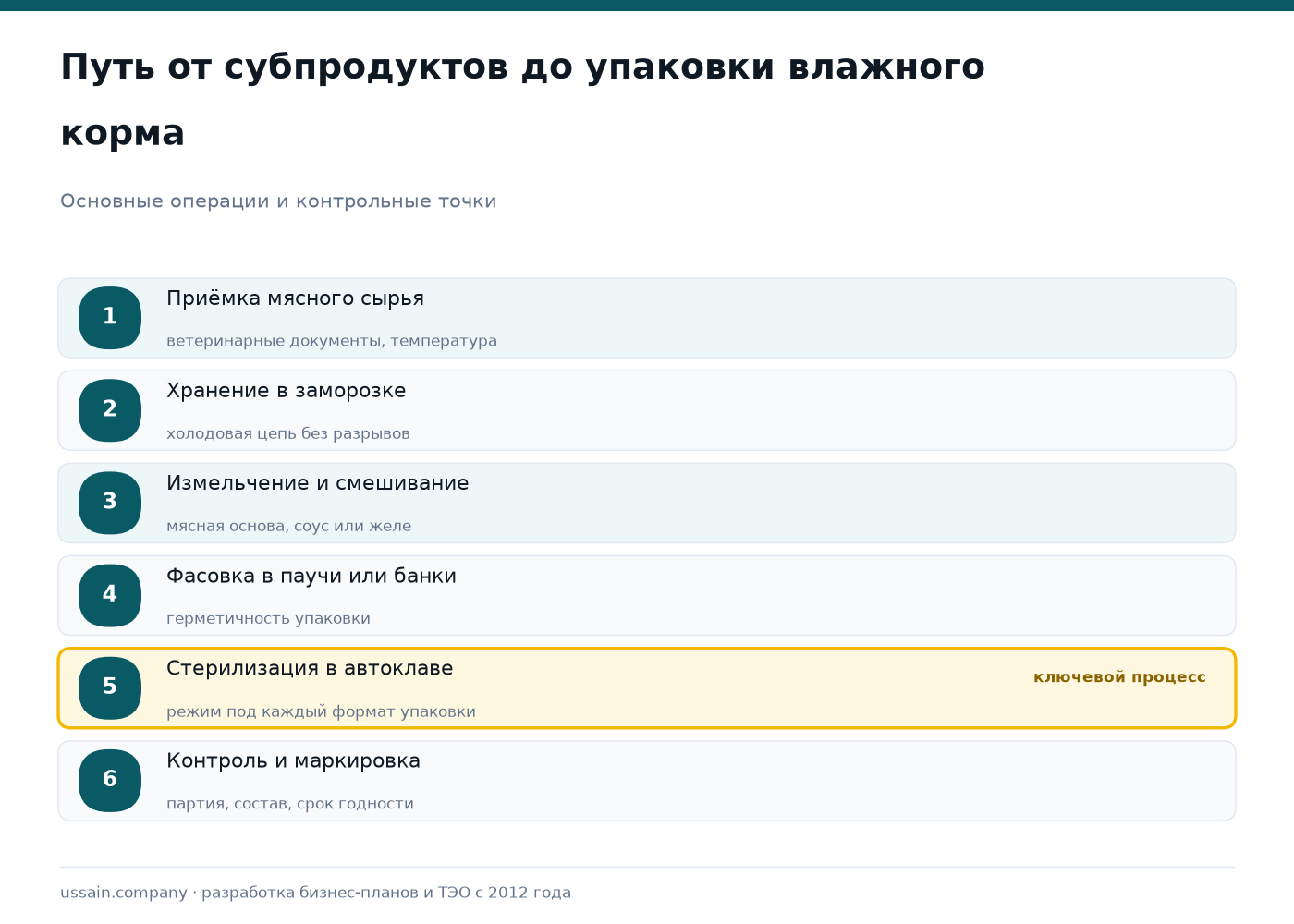Click 'режим под каждый формат упаковки' caption
This screenshot has width=1294, height=924.
(321, 711)
